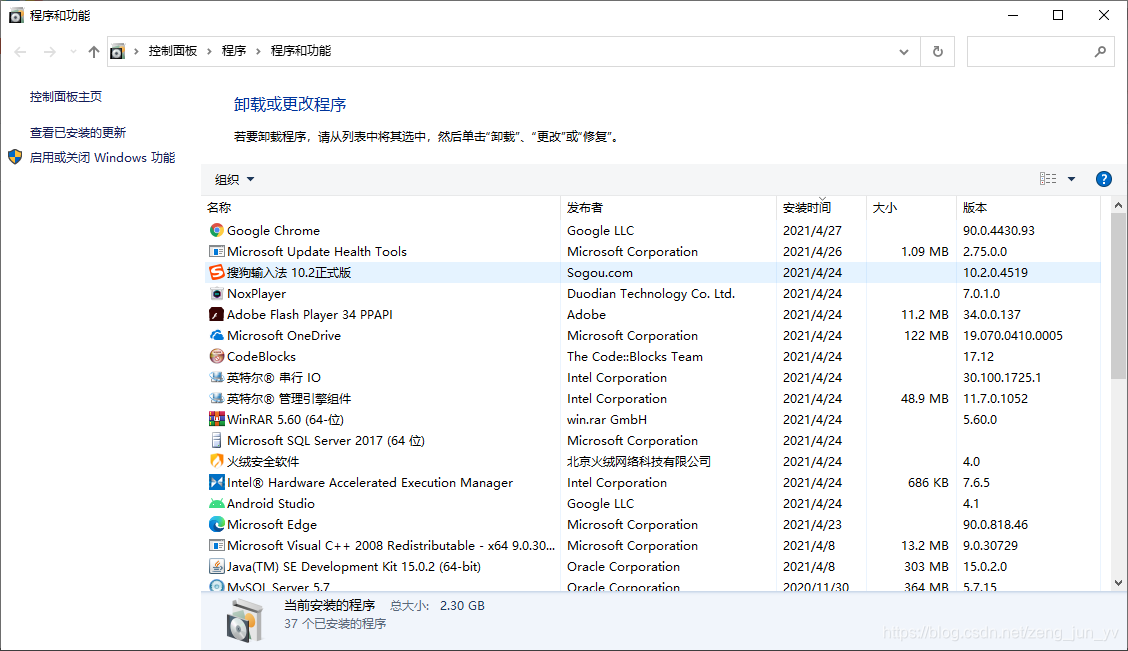This screenshot has width=1128, height=651.
Task: Click the 122 MB size cell
Action: point(927,335)
